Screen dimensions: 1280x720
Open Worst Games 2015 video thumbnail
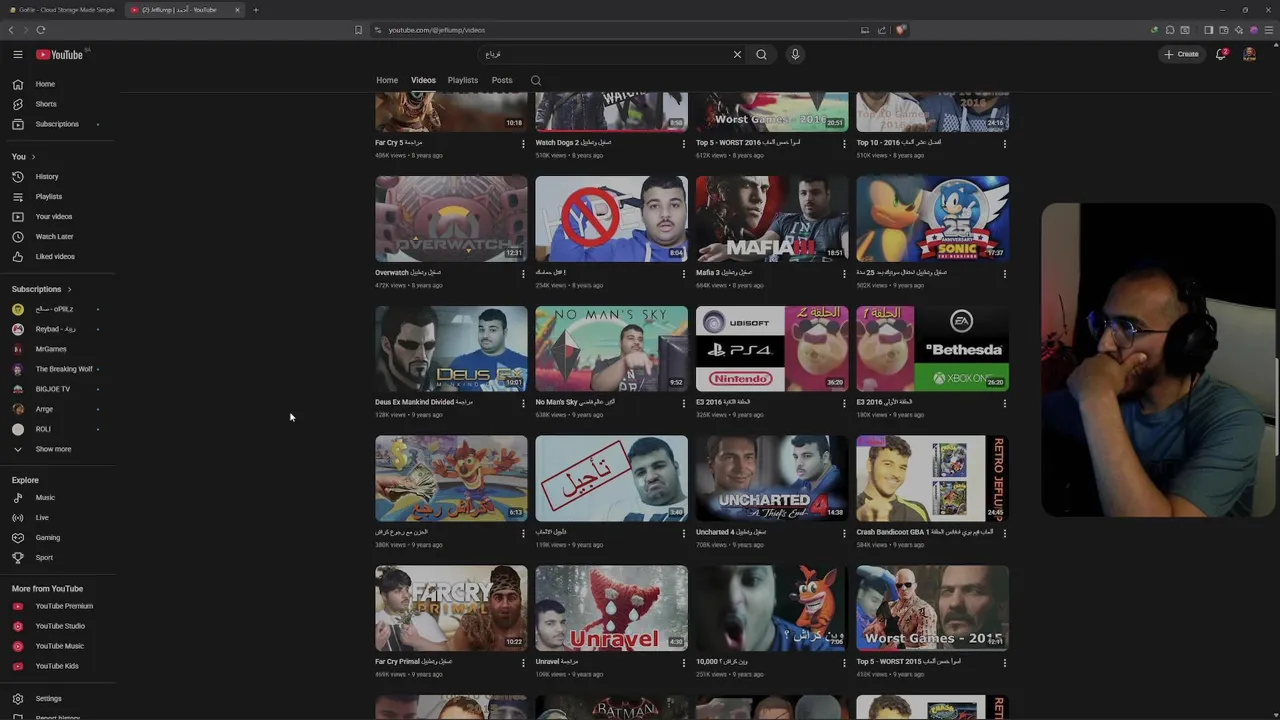pos(932,608)
